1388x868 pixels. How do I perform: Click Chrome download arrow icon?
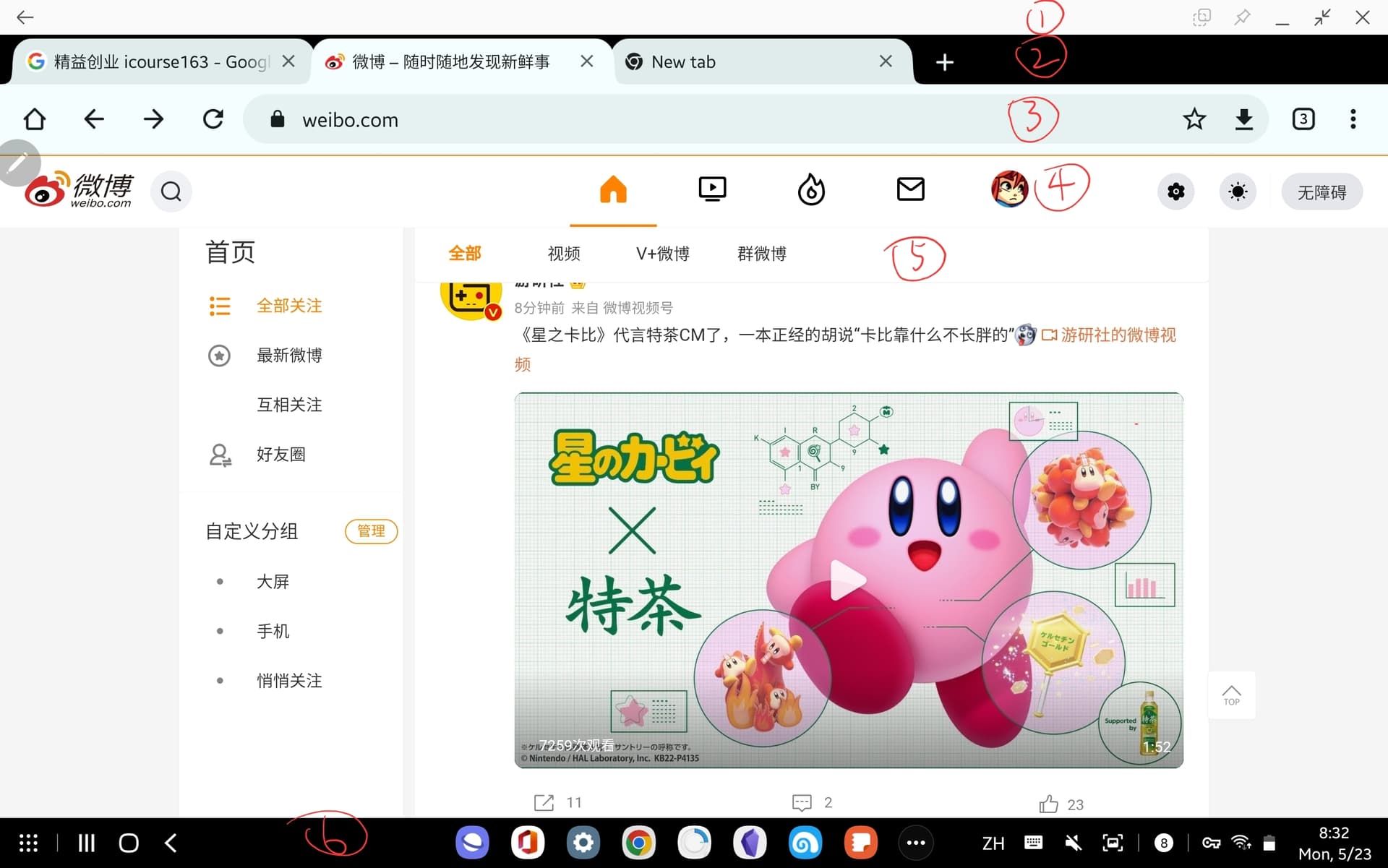pos(1243,119)
